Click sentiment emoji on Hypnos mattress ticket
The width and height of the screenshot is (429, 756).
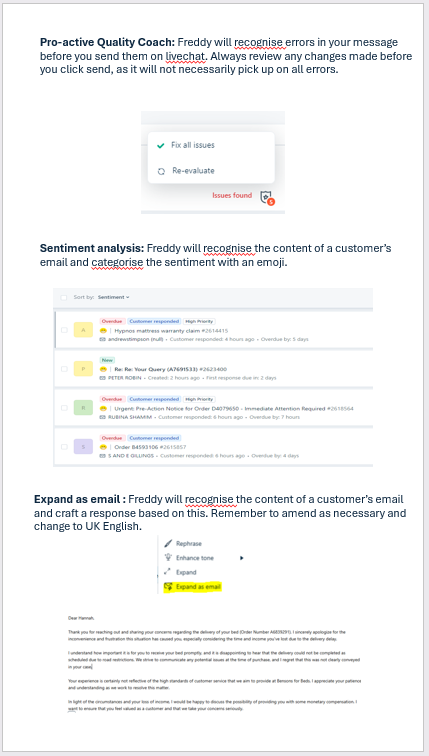pyautogui.click(x=103, y=331)
